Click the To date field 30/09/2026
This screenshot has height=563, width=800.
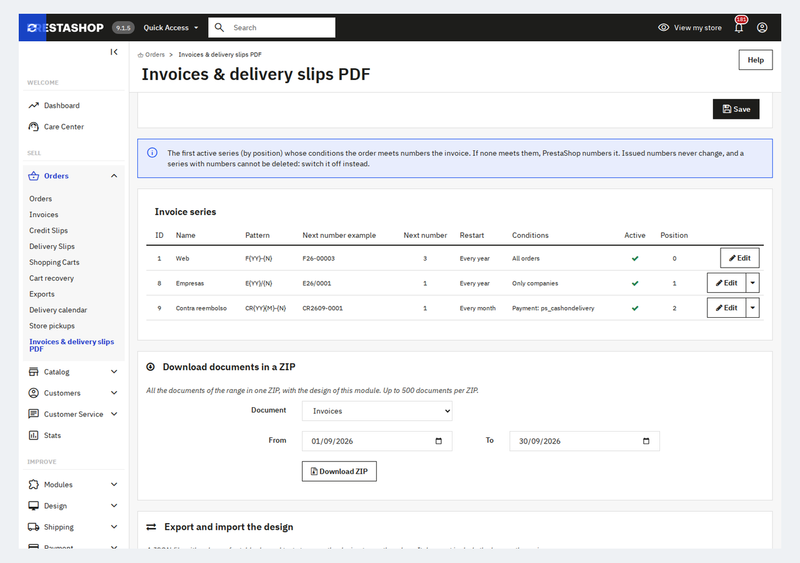[x=584, y=441]
